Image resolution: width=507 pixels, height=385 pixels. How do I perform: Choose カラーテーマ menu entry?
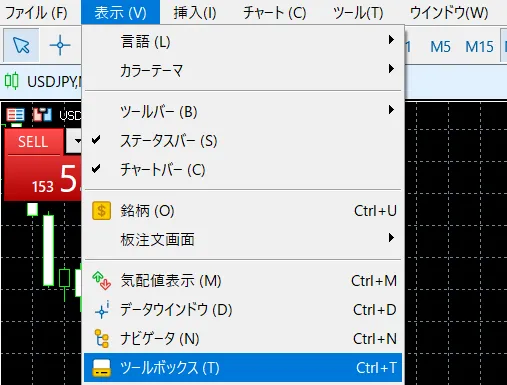click(x=243, y=71)
